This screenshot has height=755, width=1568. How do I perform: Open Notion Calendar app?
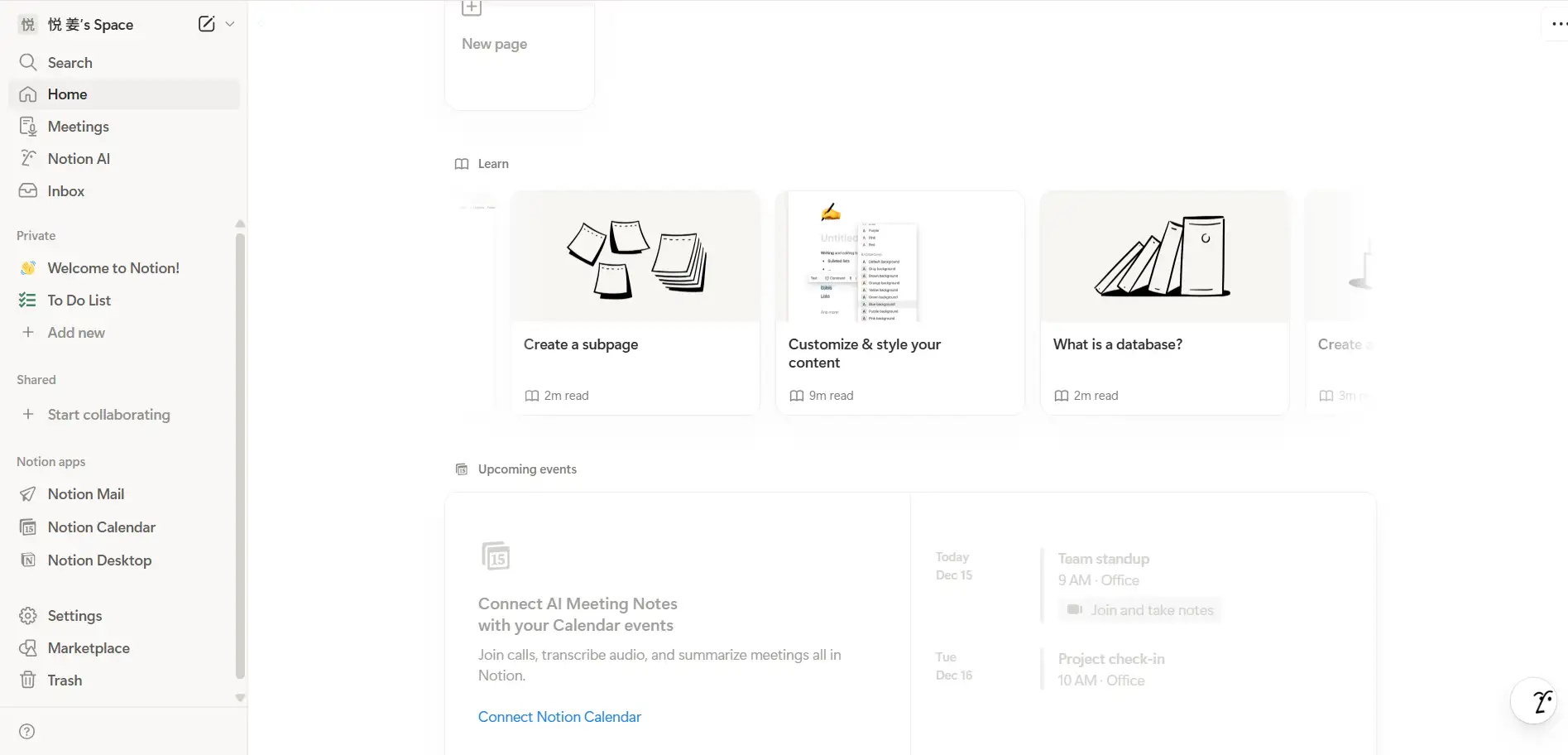point(101,527)
